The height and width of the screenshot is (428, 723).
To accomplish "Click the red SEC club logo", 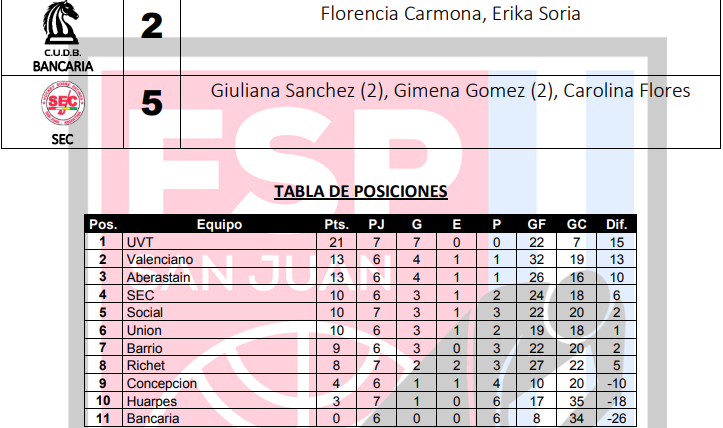I will tap(62, 103).
